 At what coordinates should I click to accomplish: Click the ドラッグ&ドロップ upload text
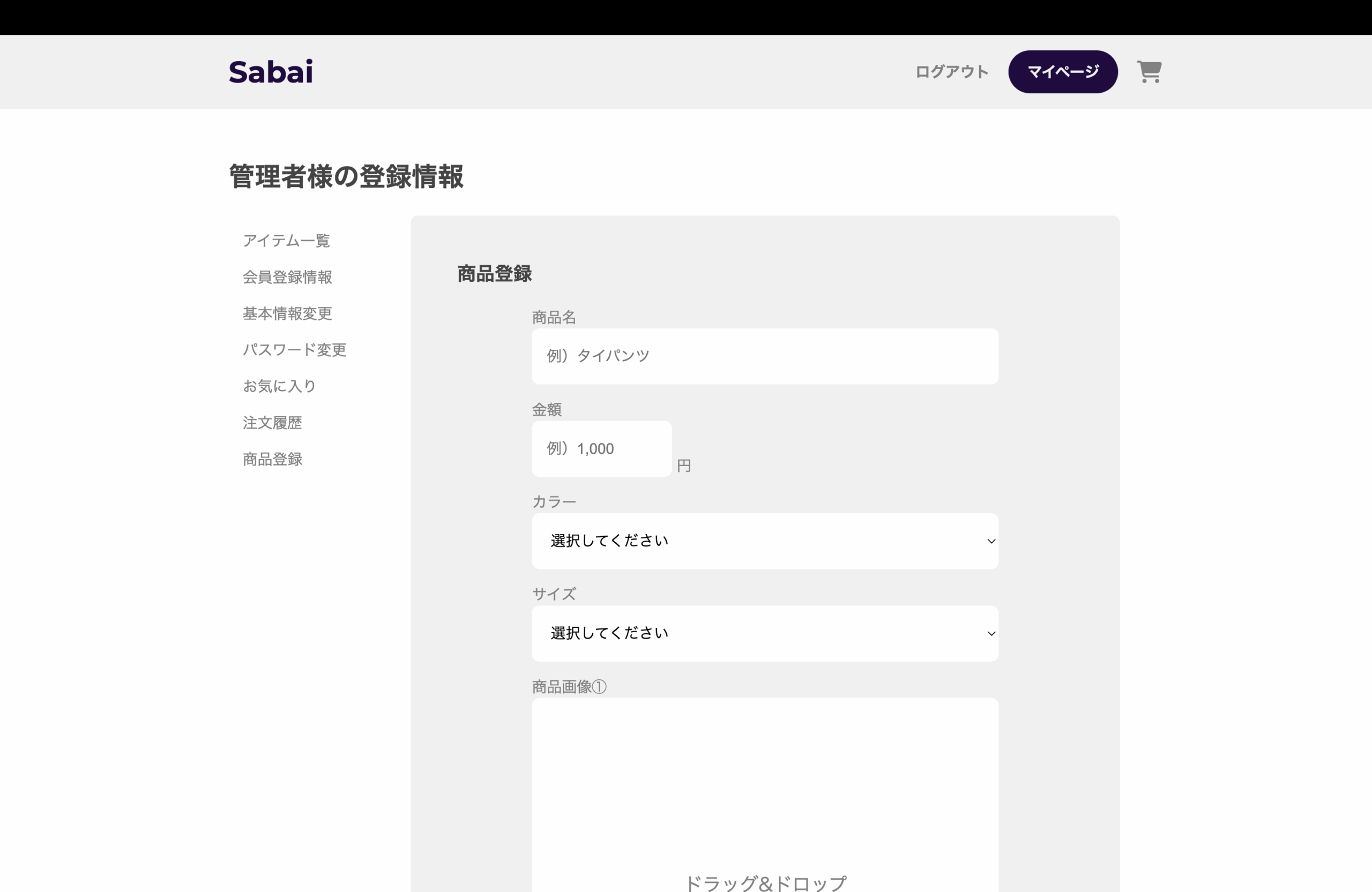[x=765, y=883]
